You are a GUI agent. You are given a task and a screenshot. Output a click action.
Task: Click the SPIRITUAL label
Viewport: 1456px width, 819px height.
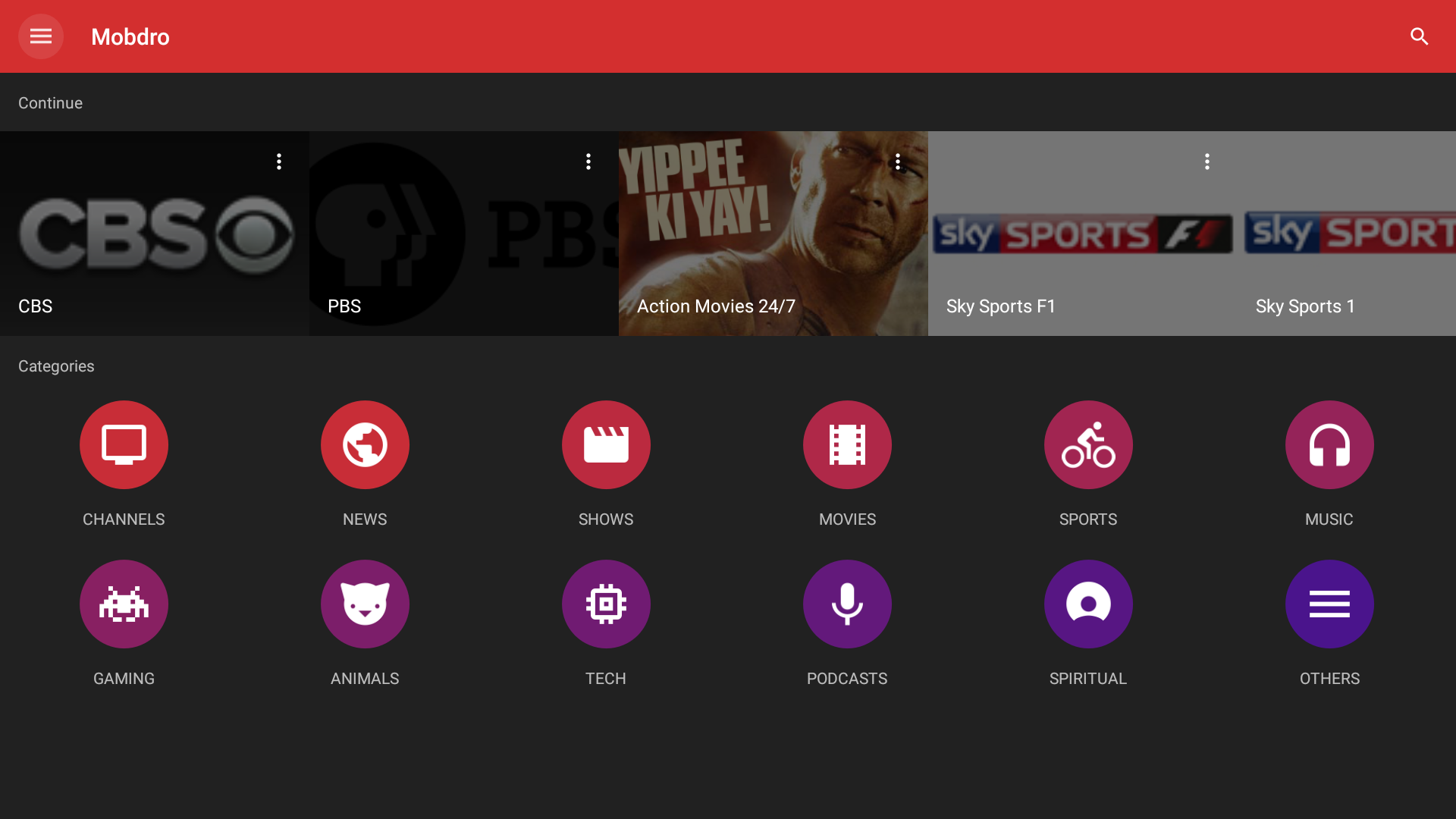point(1088,679)
